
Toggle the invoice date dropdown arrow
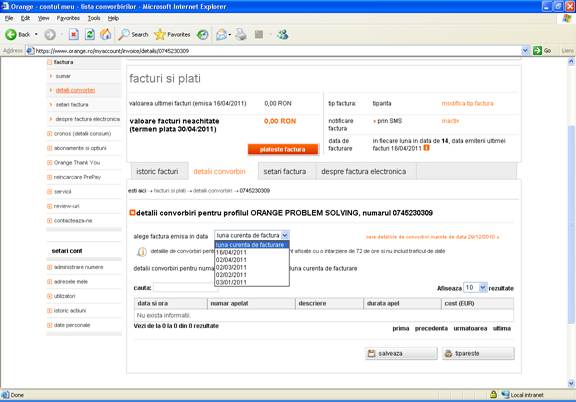pyautogui.click(x=285, y=235)
